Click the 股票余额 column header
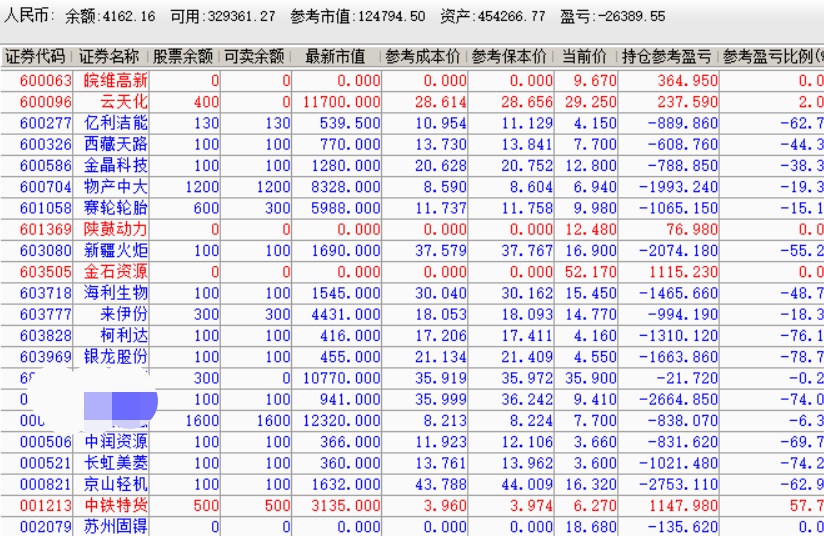This screenshot has width=824, height=536. 183,56
